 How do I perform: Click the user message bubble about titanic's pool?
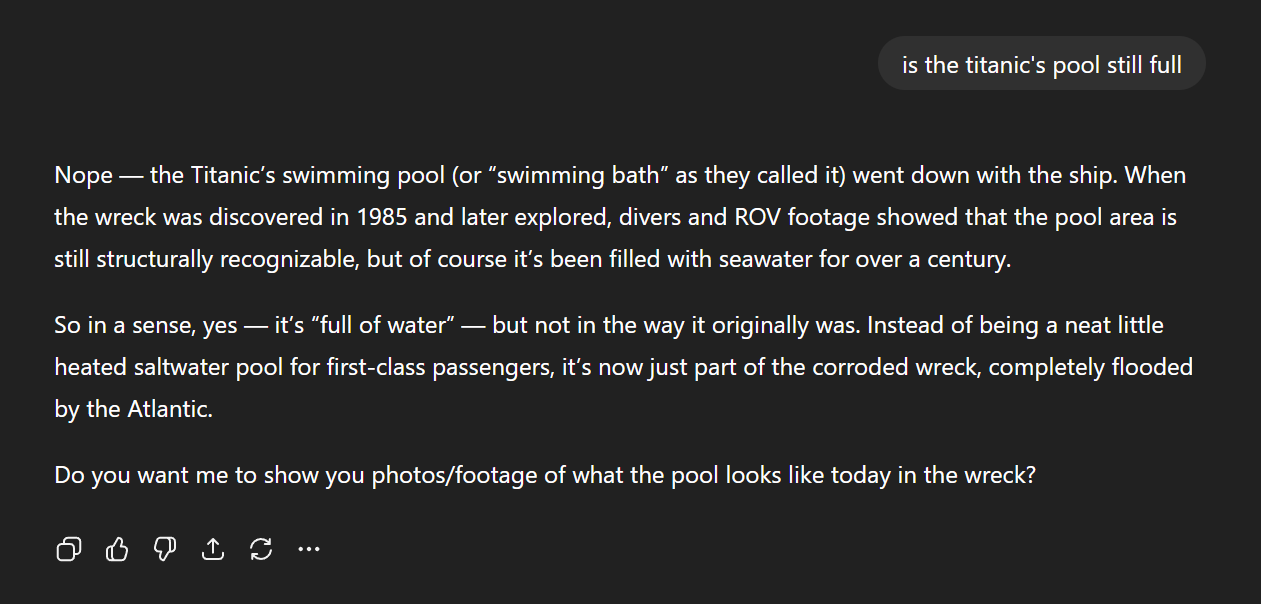[x=1041, y=65]
